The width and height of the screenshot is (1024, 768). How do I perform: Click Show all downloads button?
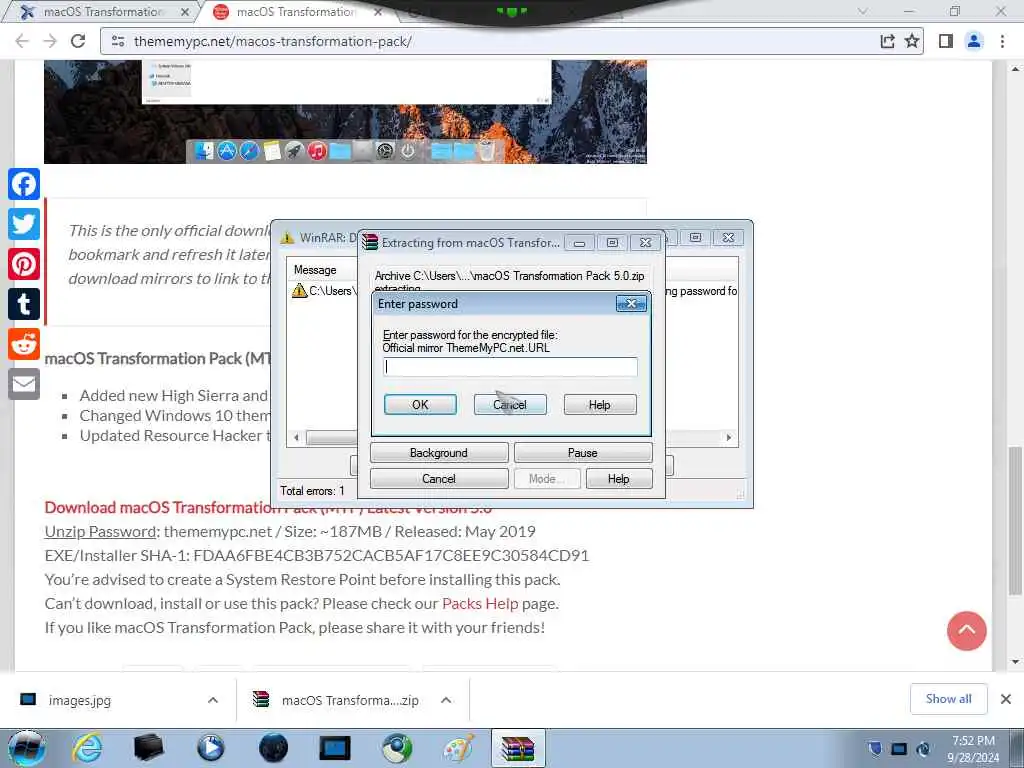tap(948, 699)
